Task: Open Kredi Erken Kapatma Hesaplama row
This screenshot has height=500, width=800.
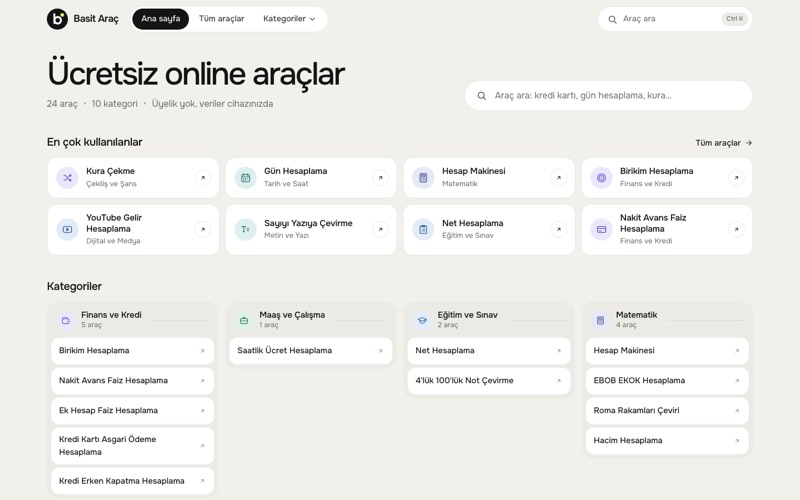Action: (x=133, y=481)
